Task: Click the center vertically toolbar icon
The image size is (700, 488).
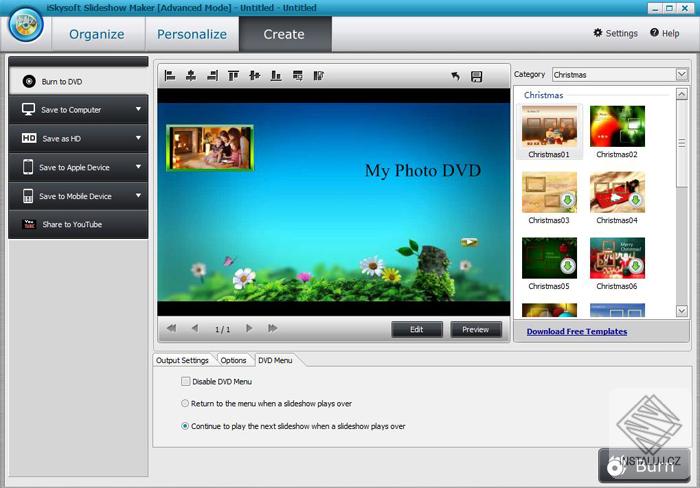Action: (x=255, y=75)
